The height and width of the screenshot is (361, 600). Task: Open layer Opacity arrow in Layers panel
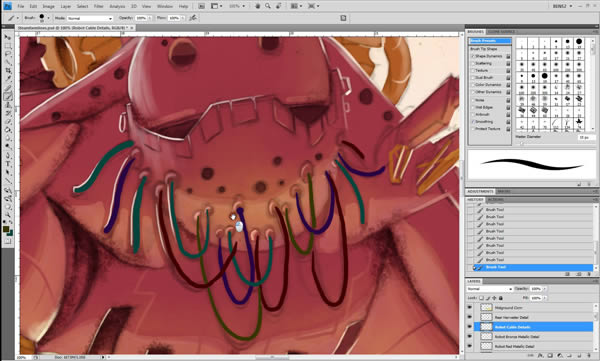tap(545, 289)
